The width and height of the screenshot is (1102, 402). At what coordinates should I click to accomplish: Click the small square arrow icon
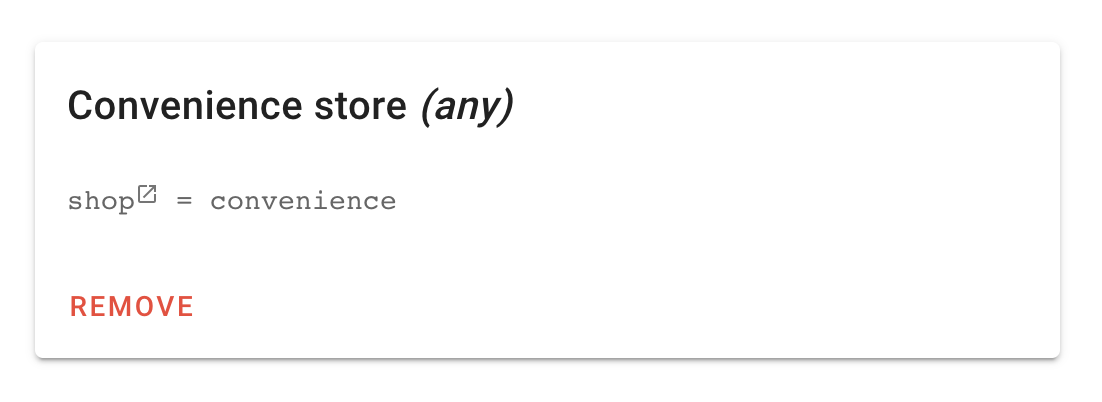coord(147,193)
